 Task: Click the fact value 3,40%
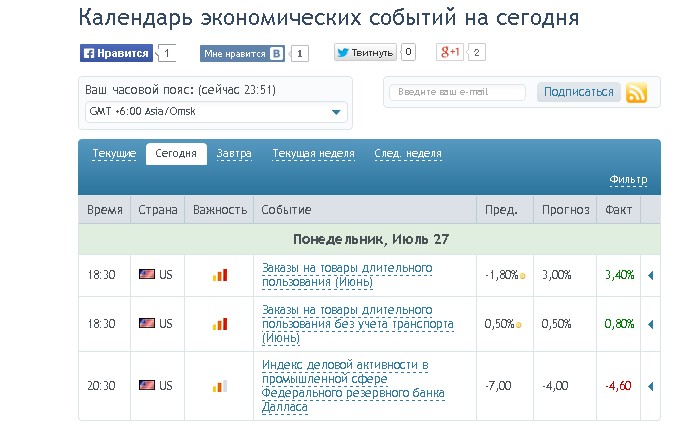[x=620, y=275]
